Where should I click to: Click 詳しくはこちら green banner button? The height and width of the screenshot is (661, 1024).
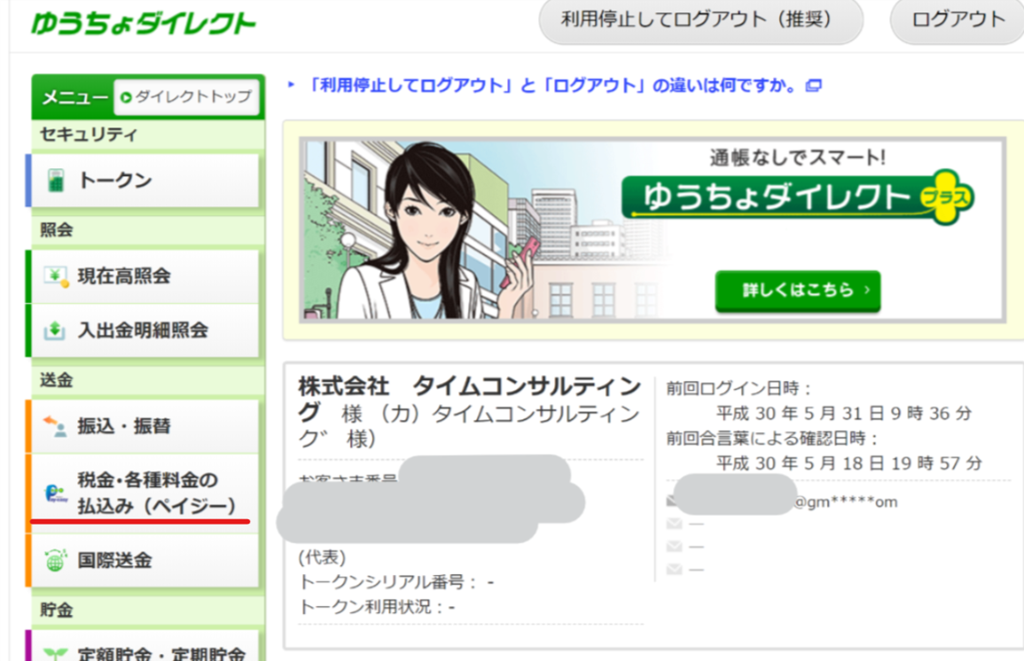pyautogui.click(x=798, y=291)
